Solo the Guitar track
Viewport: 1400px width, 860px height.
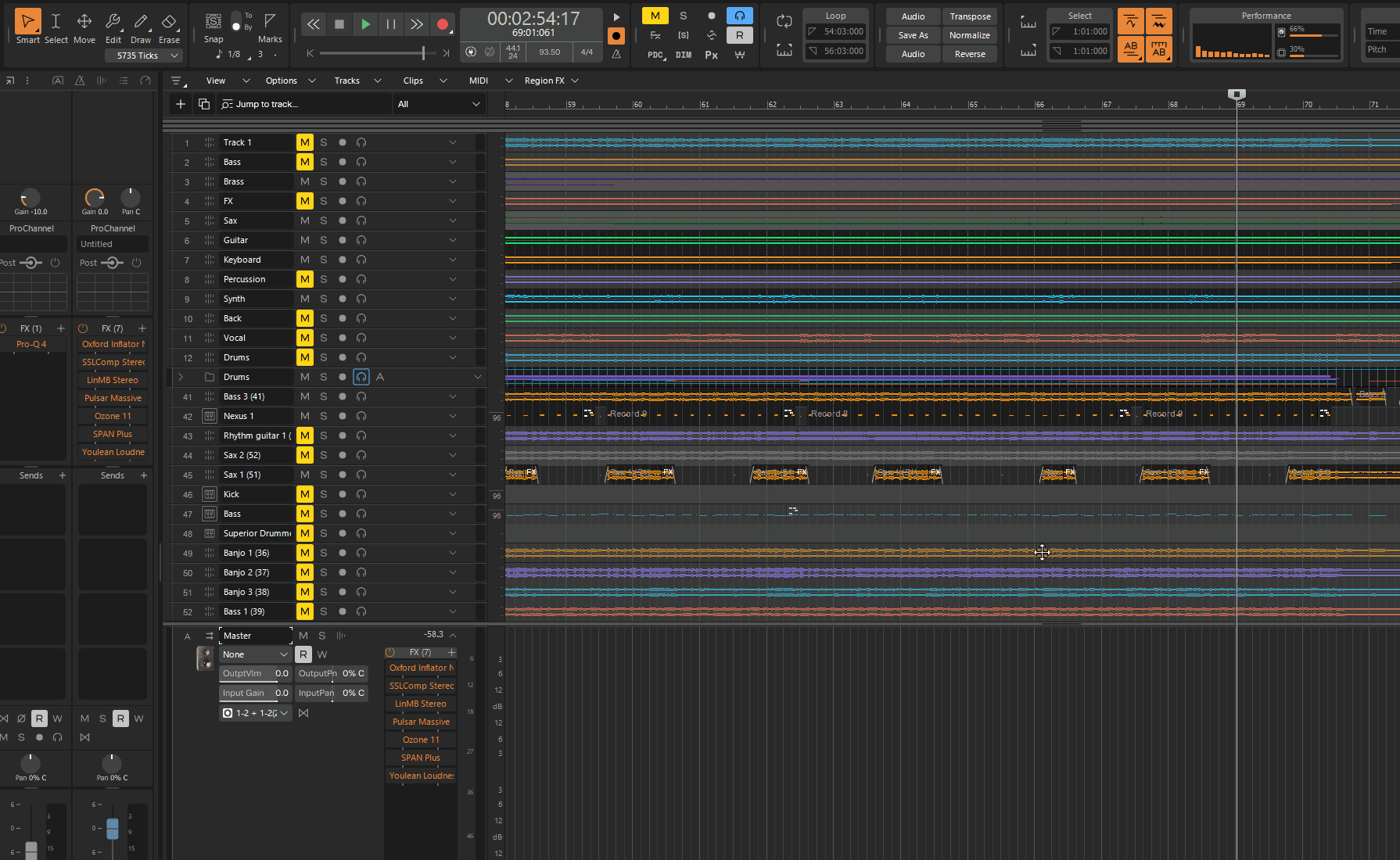[x=323, y=240]
